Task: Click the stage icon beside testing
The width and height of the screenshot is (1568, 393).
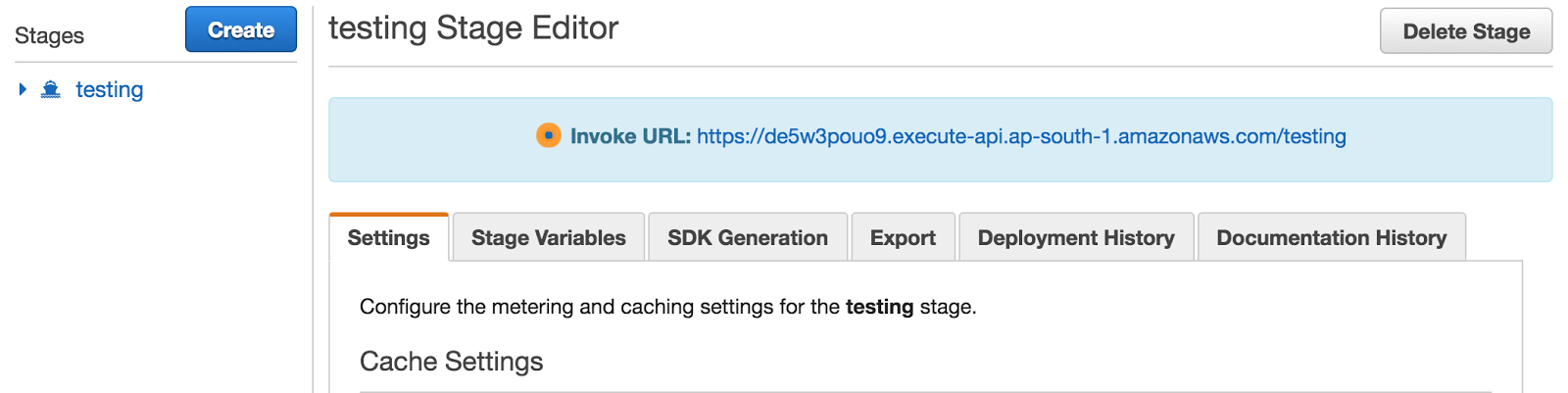Action: coord(51,90)
